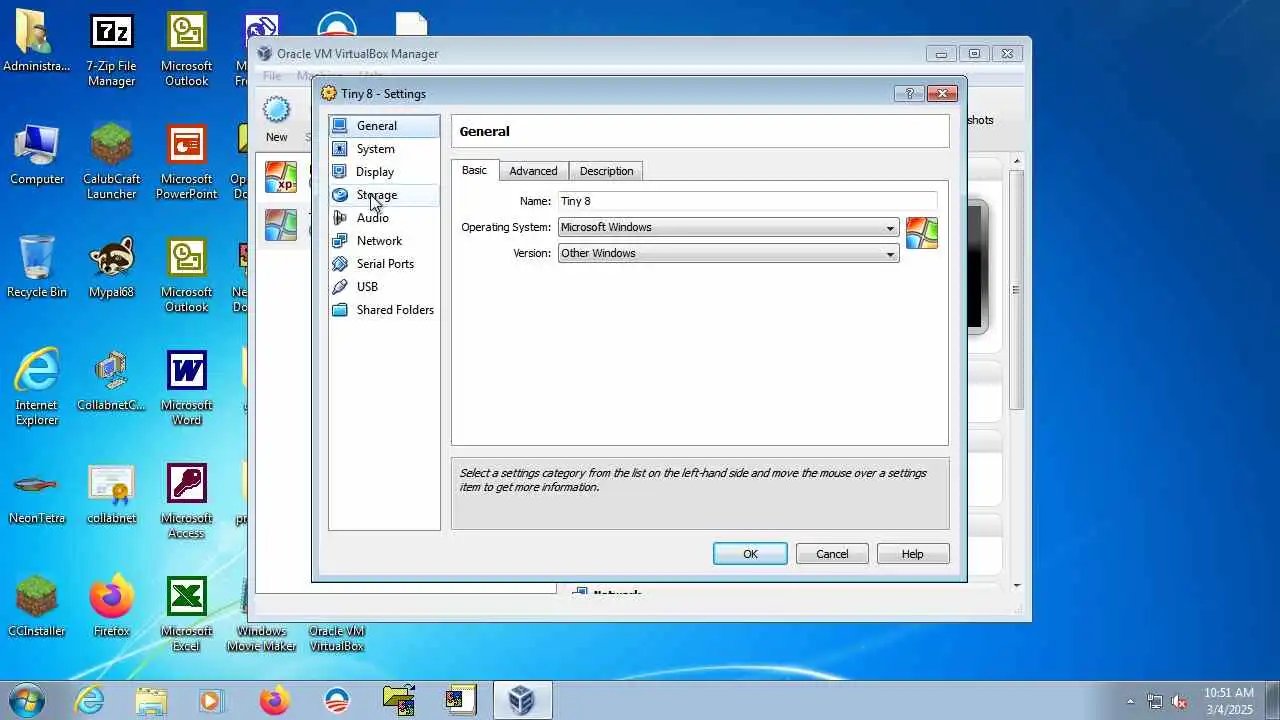The width and height of the screenshot is (1280, 720).
Task: Open the Description tab
Action: [606, 171]
